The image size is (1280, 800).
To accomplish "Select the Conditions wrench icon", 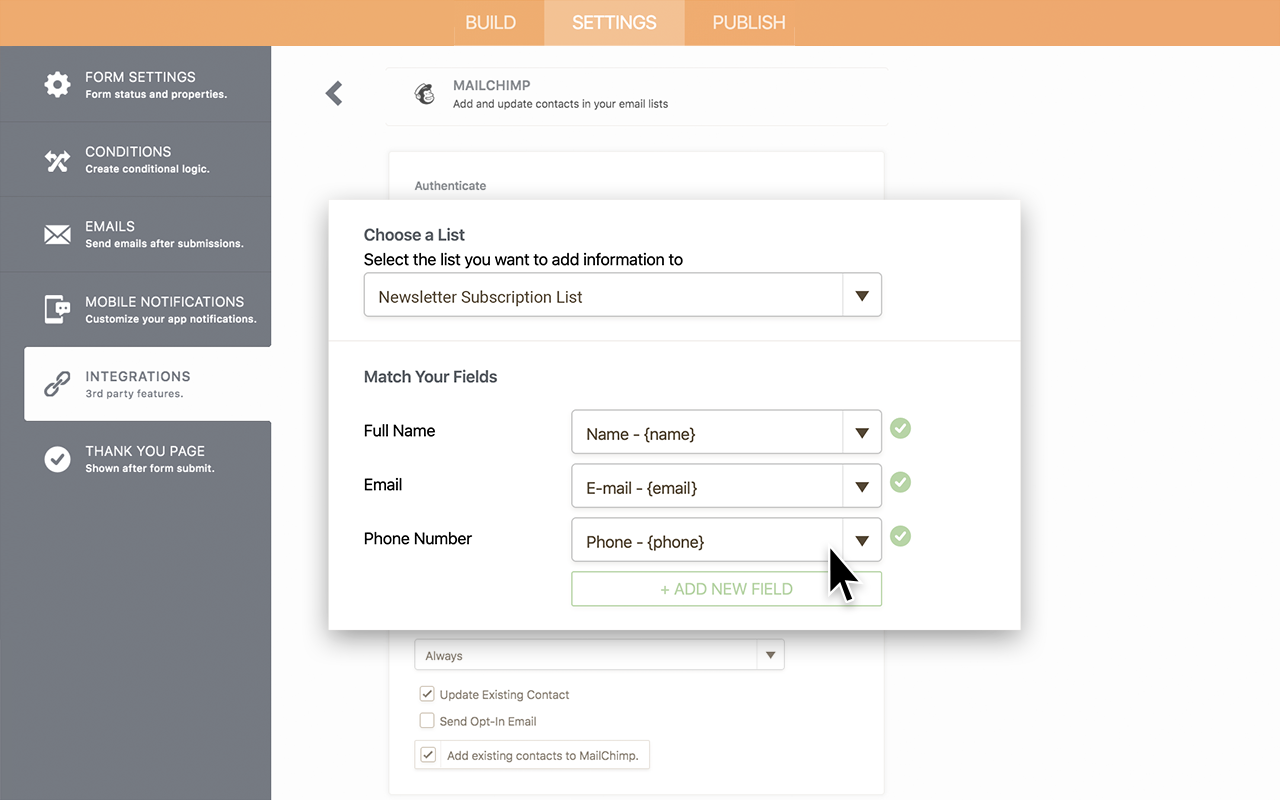I will [x=57, y=159].
